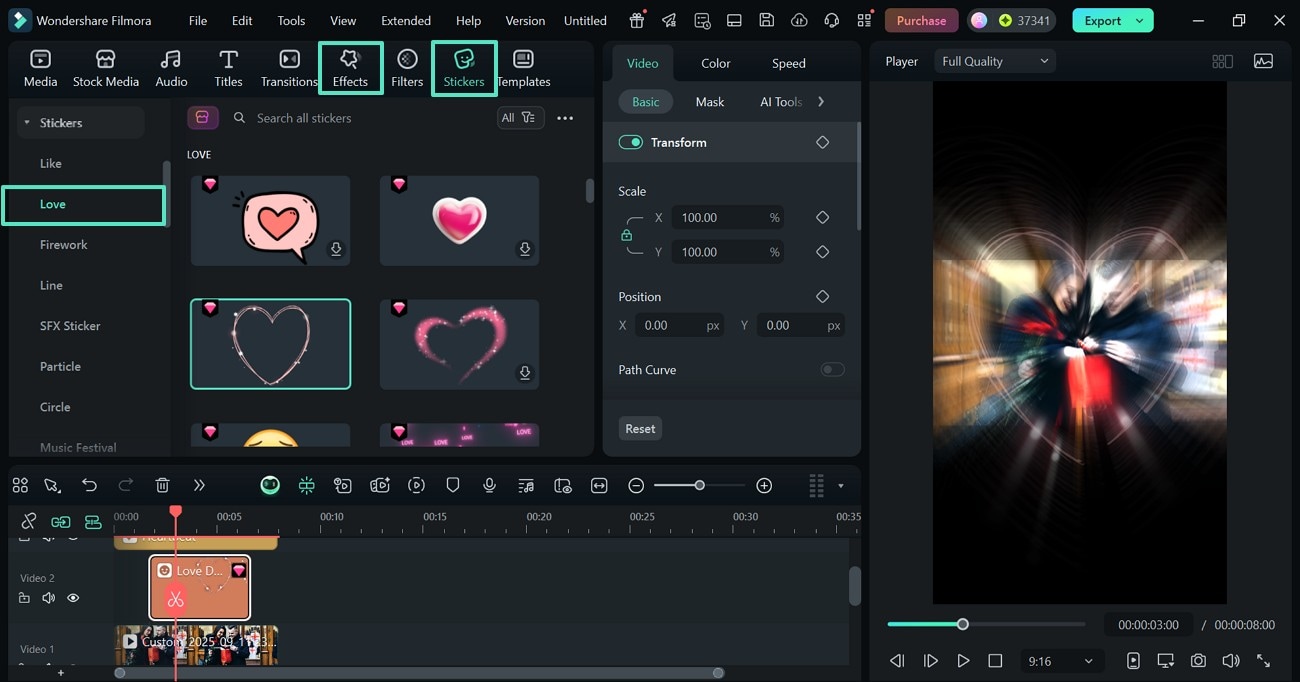
Task: Click the save project floppy disk icon
Action: point(766,20)
